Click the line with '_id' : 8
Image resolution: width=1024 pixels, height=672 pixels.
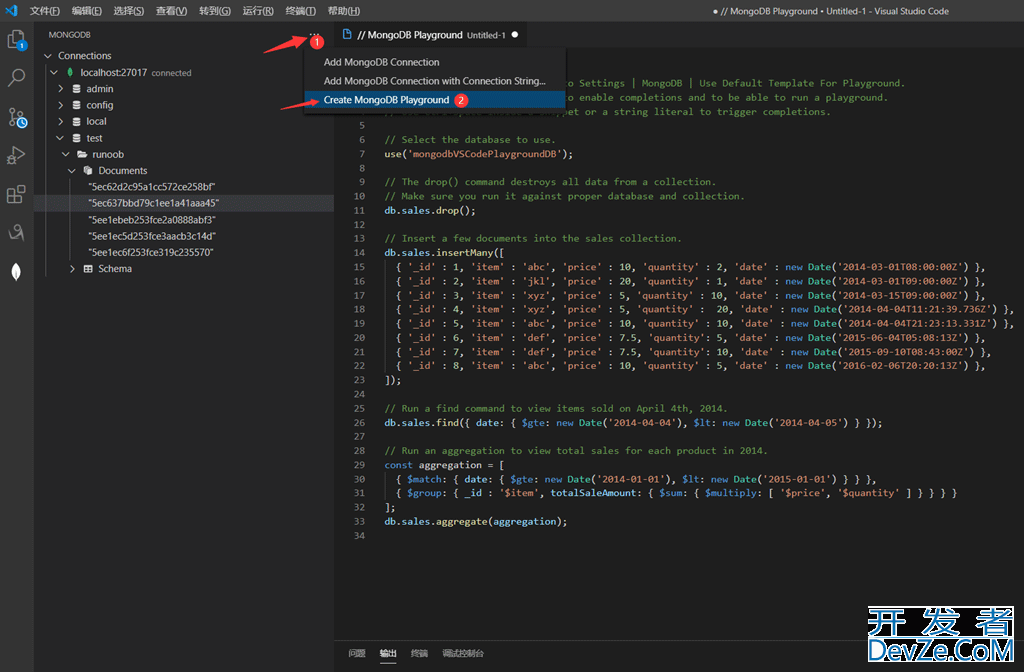690,366
